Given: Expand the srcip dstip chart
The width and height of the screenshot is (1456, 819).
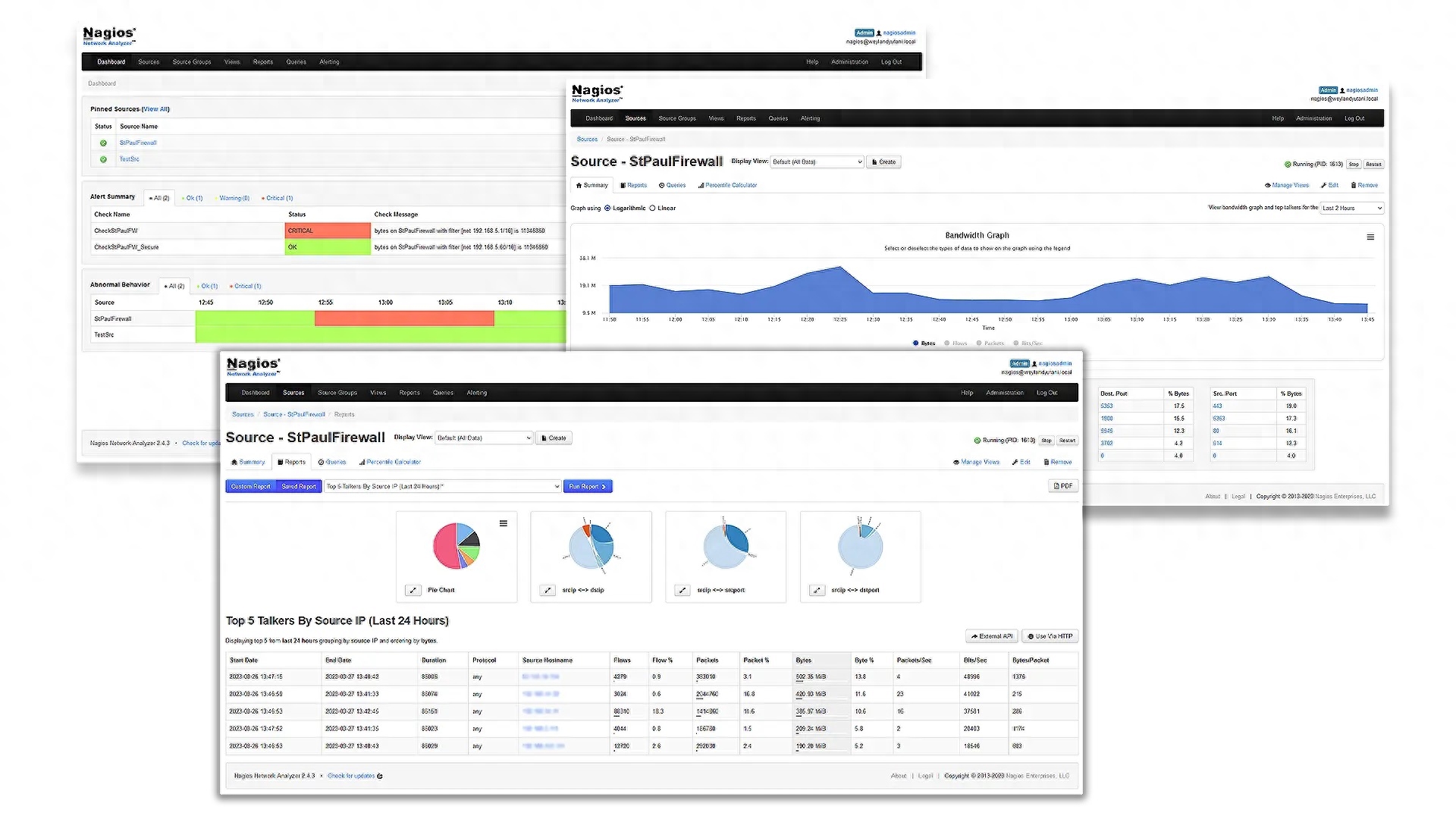Looking at the screenshot, I should point(548,590).
